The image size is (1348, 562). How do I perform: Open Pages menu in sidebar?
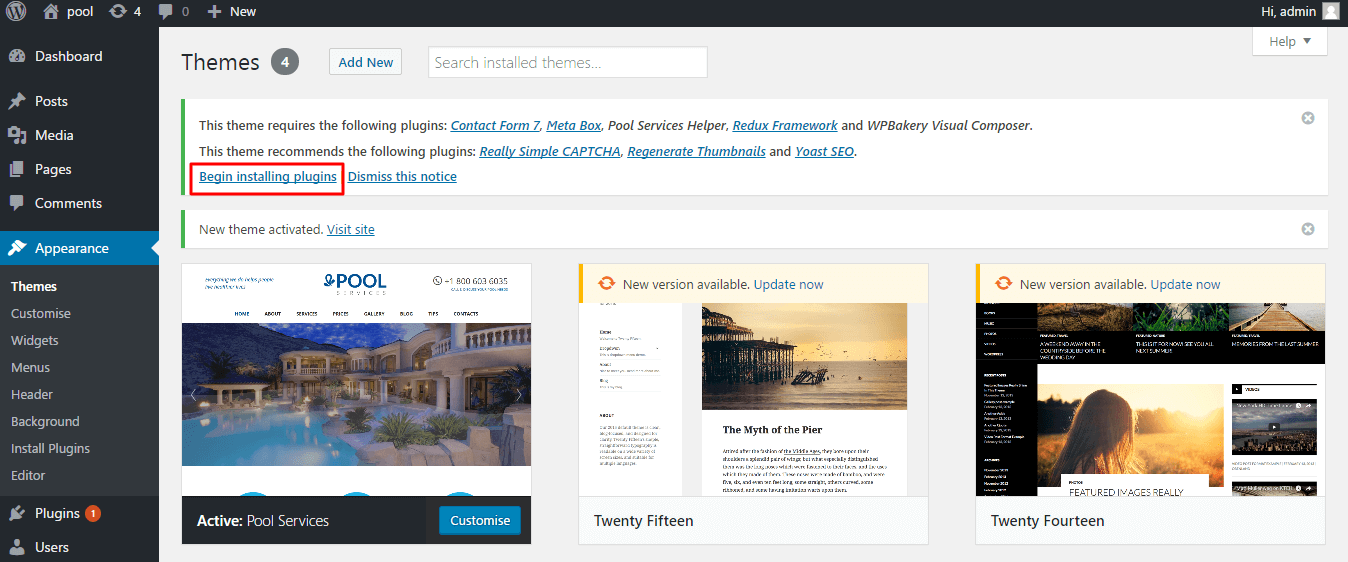tap(79, 169)
